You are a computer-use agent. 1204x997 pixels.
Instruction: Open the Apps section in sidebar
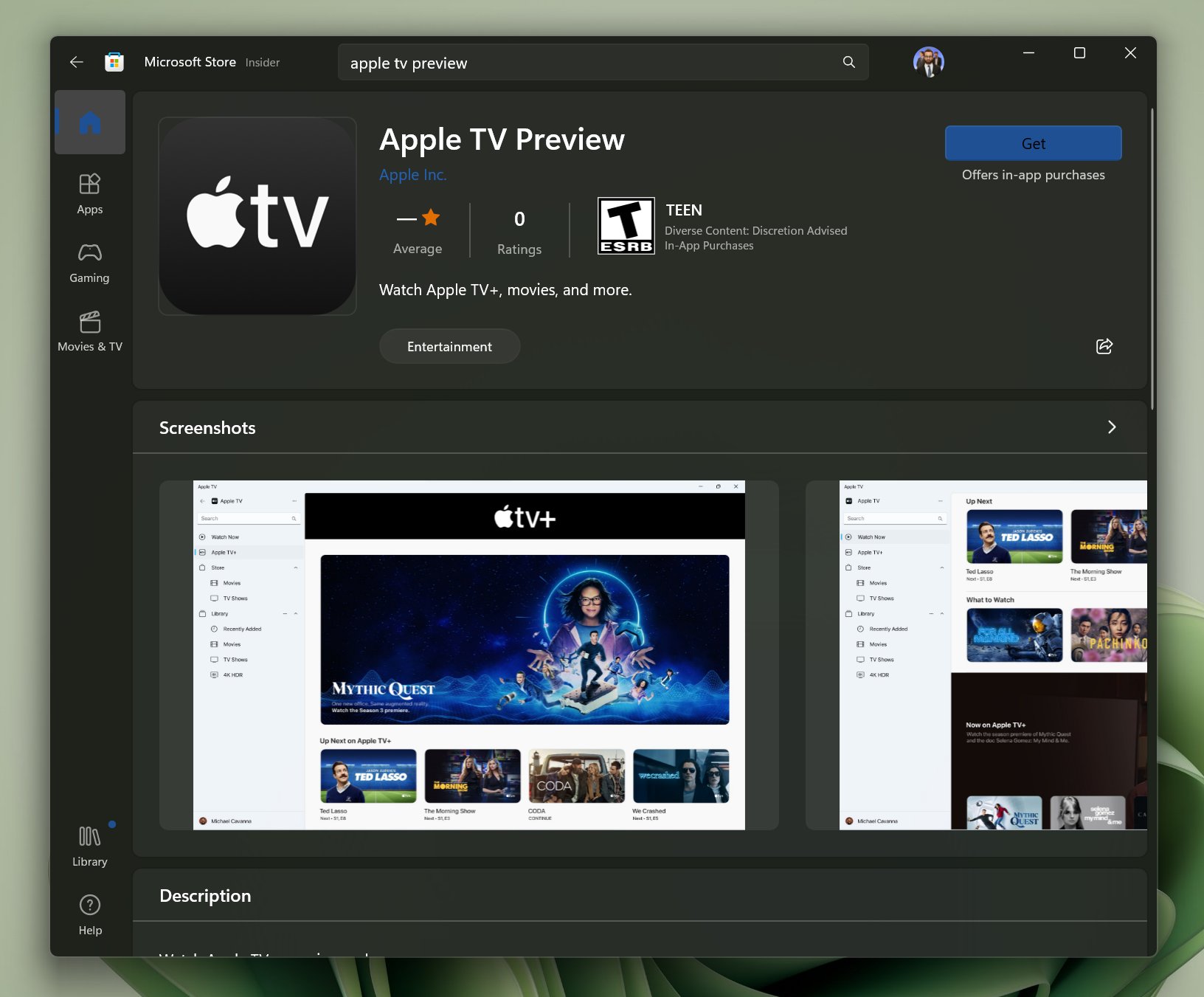pos(90,193)
